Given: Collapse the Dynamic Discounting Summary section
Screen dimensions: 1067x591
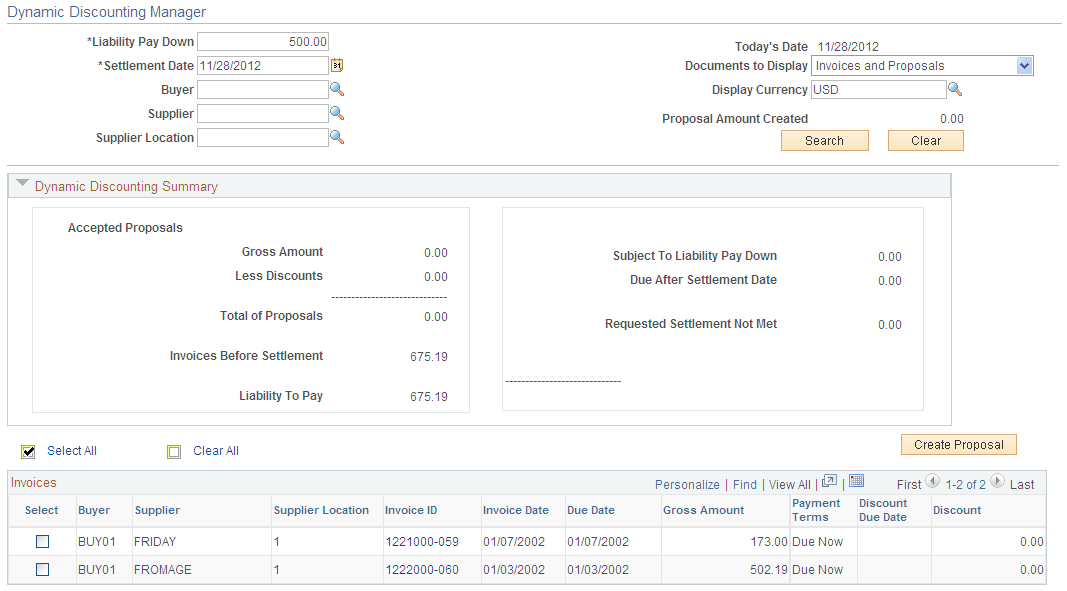Looking at the screenshot, I should pyautogui.click(x=21, y=184).
